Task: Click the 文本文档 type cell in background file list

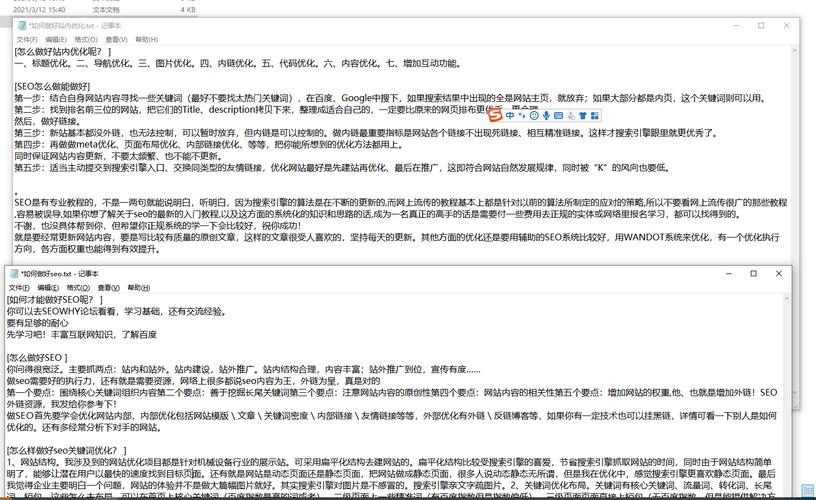Action: [x=106, y=10]
